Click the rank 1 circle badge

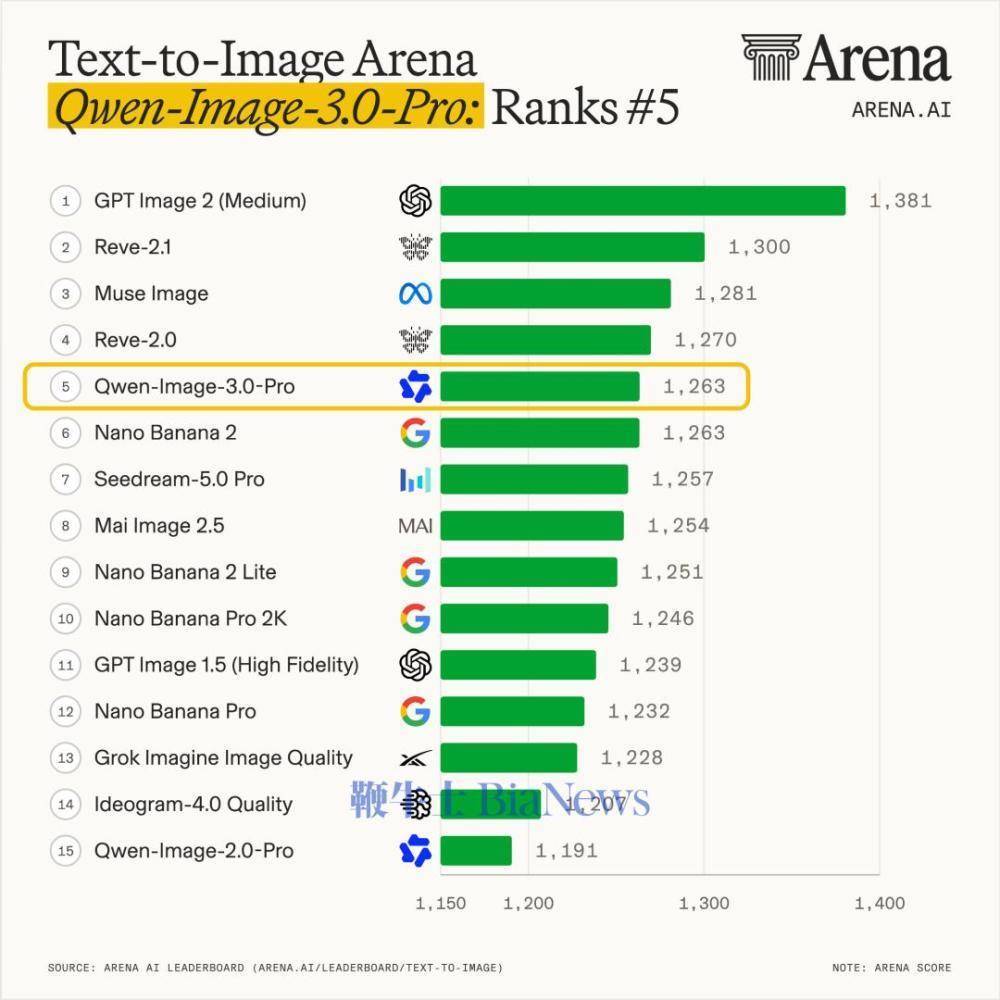click(x=66, y=201)
